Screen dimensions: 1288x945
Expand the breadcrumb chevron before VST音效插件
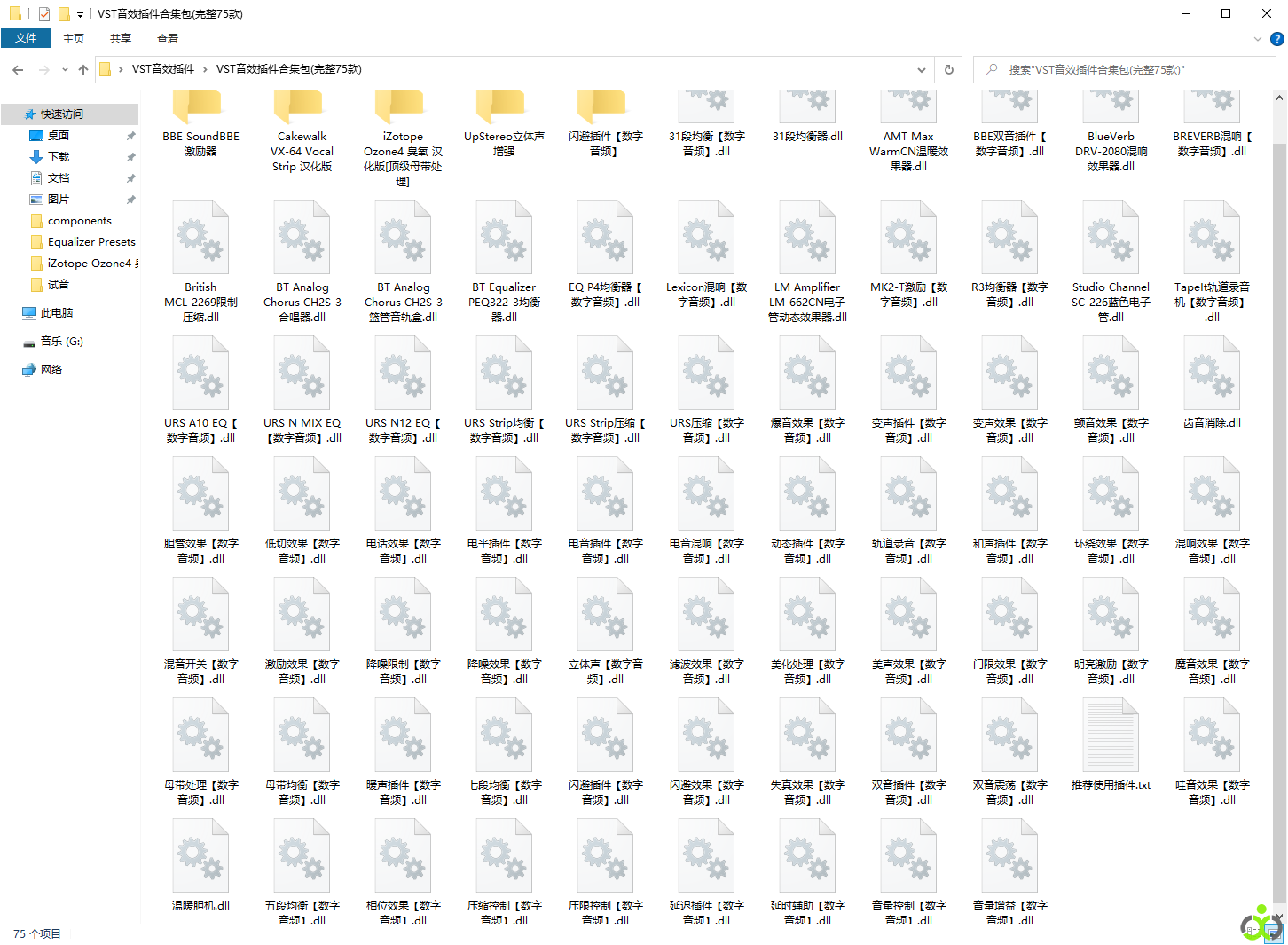121,69
